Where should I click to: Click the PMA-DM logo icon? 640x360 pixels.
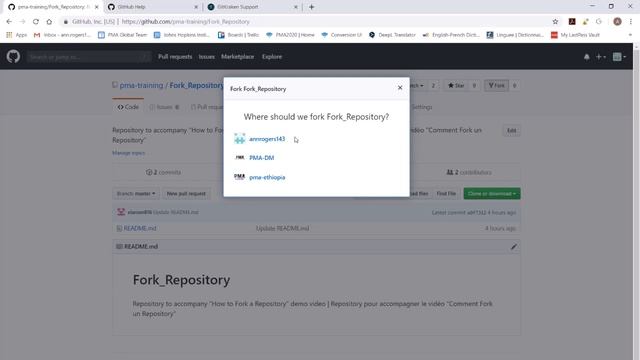[240, 157]
